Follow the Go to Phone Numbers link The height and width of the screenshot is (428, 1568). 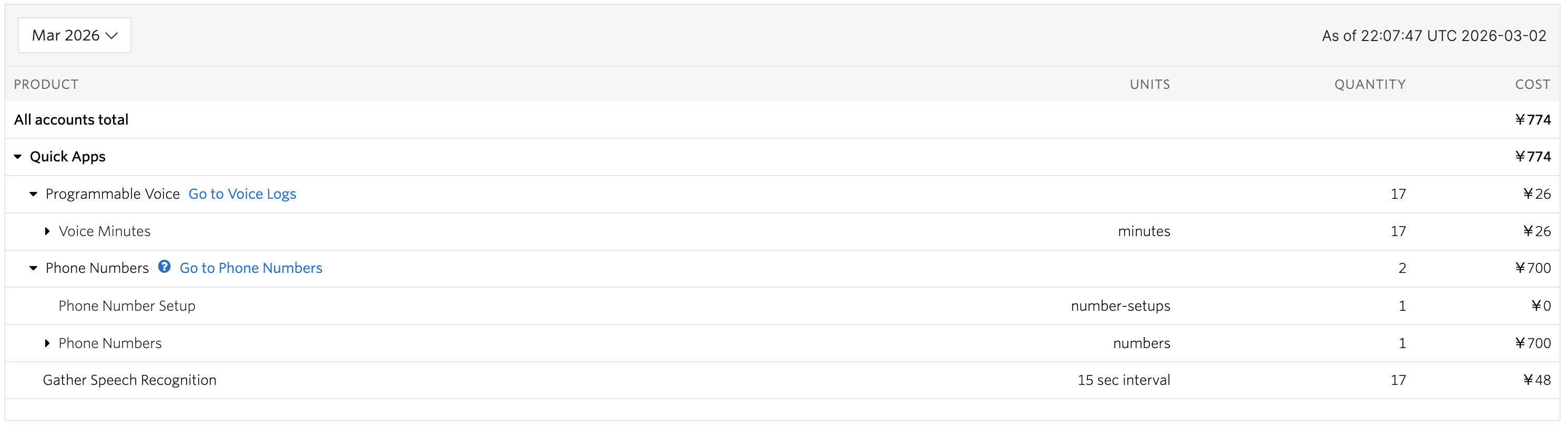click(x=251, y=269)
